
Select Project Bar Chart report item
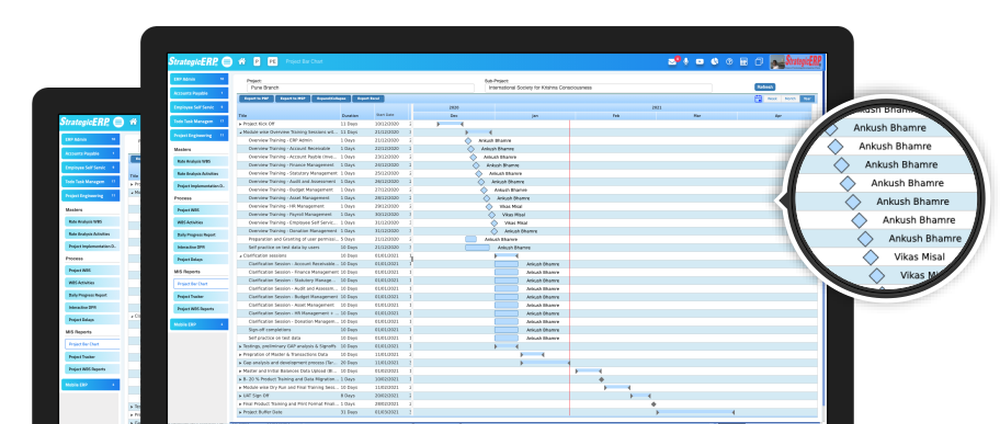(201, 284)
